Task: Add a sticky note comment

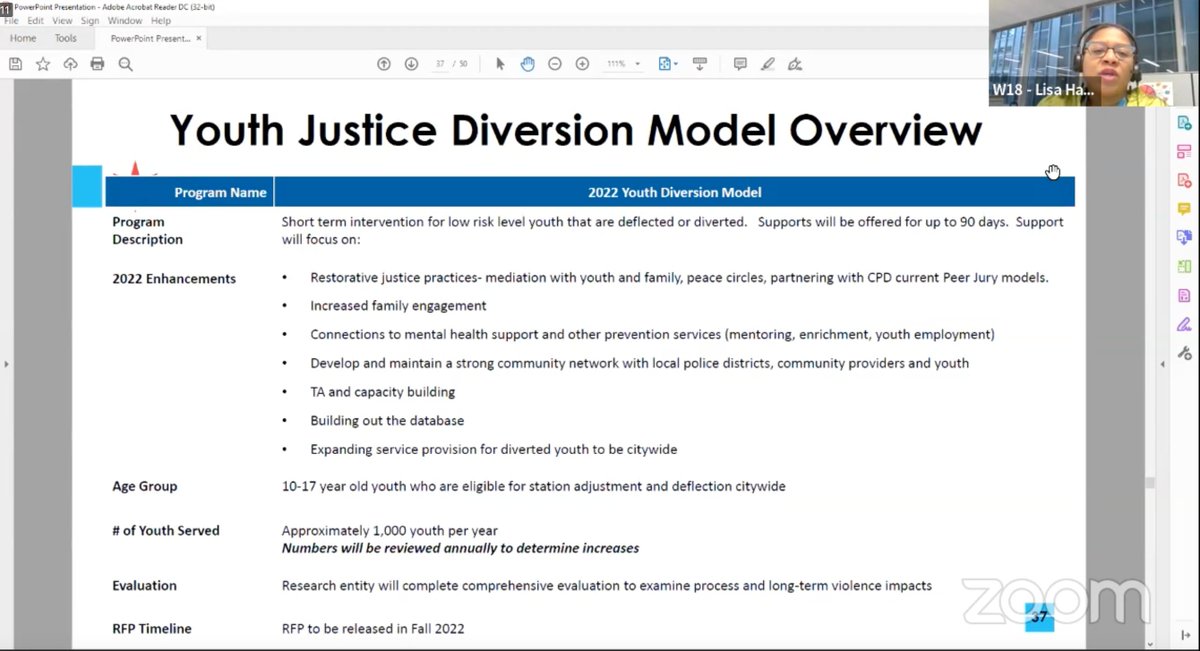Action: (740, 64)
